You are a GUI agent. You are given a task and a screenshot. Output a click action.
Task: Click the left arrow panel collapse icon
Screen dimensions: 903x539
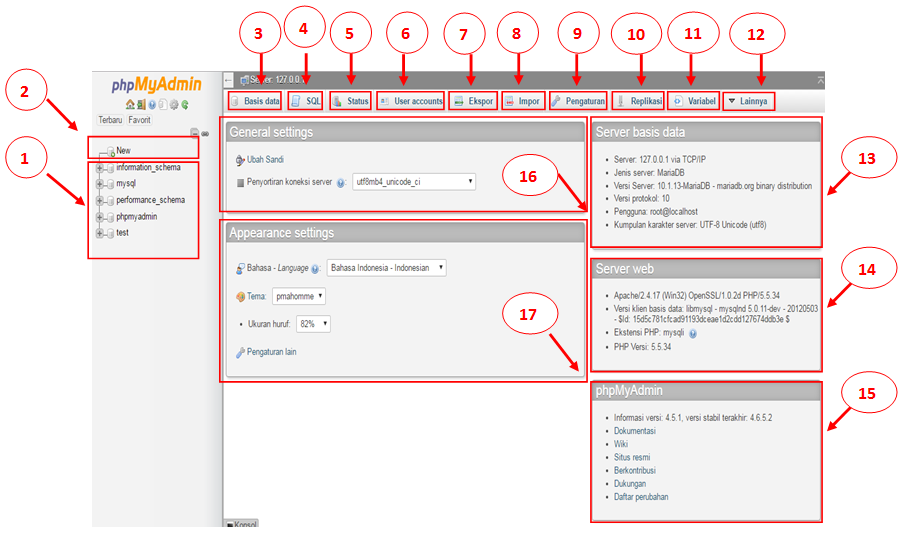pyautogui.click(x=229, y=79)
